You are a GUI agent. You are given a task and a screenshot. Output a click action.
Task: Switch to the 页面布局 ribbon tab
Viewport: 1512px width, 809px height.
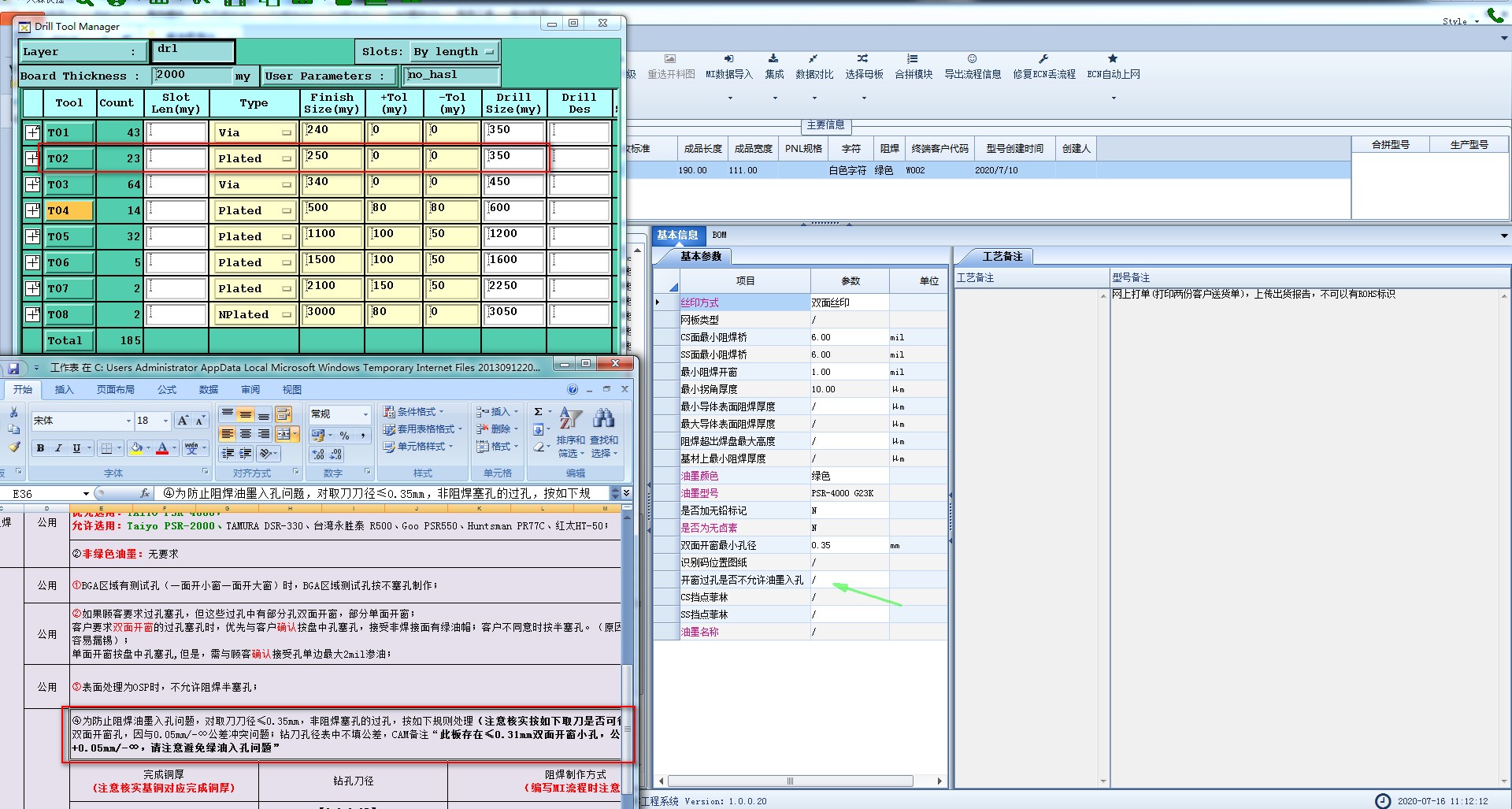116,389
